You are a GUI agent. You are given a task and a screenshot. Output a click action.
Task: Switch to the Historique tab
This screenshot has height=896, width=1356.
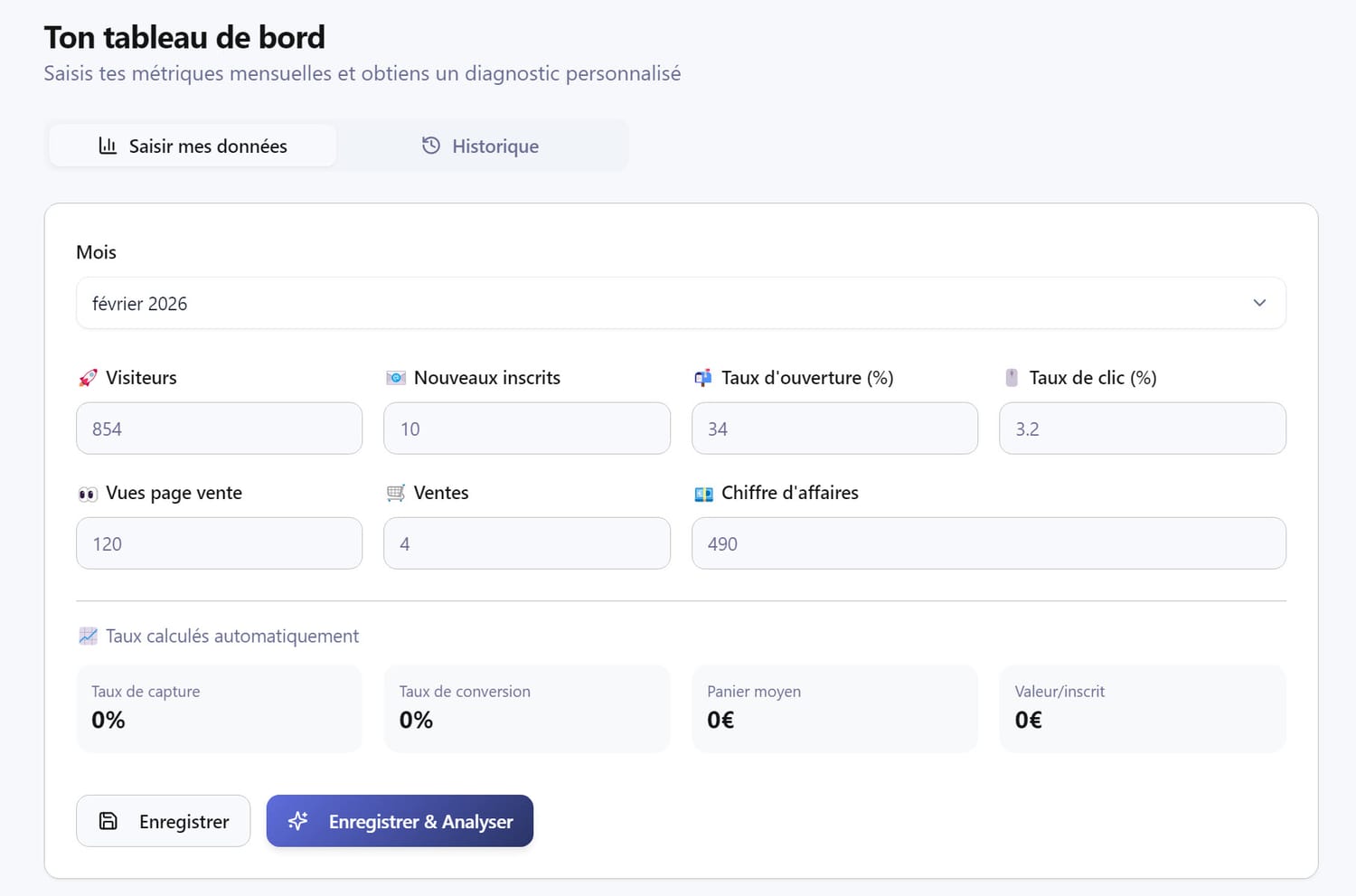[481, 146]
